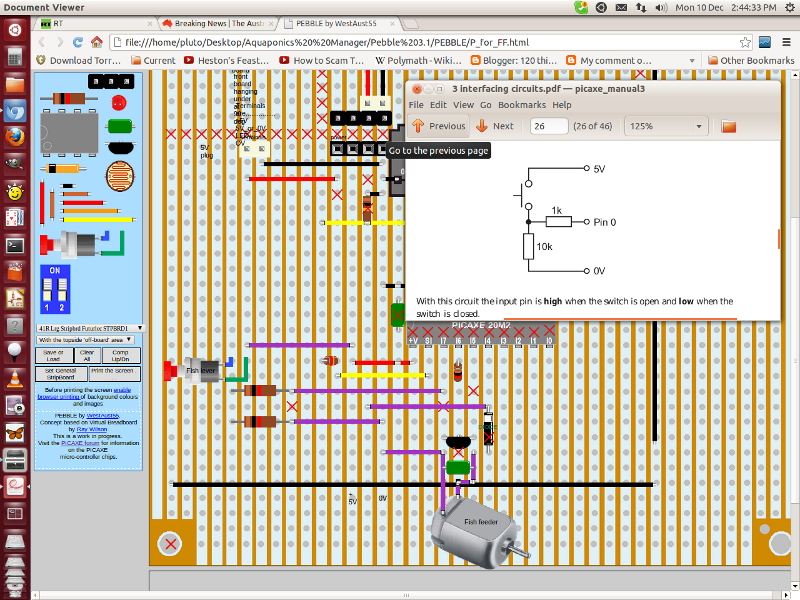The image size is (800, 600).
Task: Open the Bookmarks menu in Document Viewer
Action: coord(522,104)
